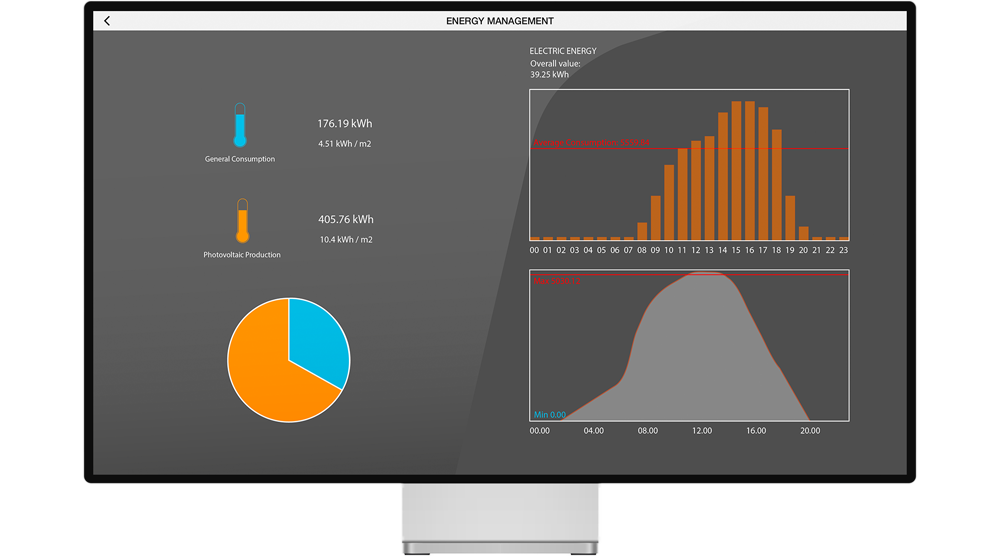Image resolution: width=1000 pixels, height=556 pixels.
Task: Click the ELECTRIC ENERGY heading
Action: click(x=563, y=51)
